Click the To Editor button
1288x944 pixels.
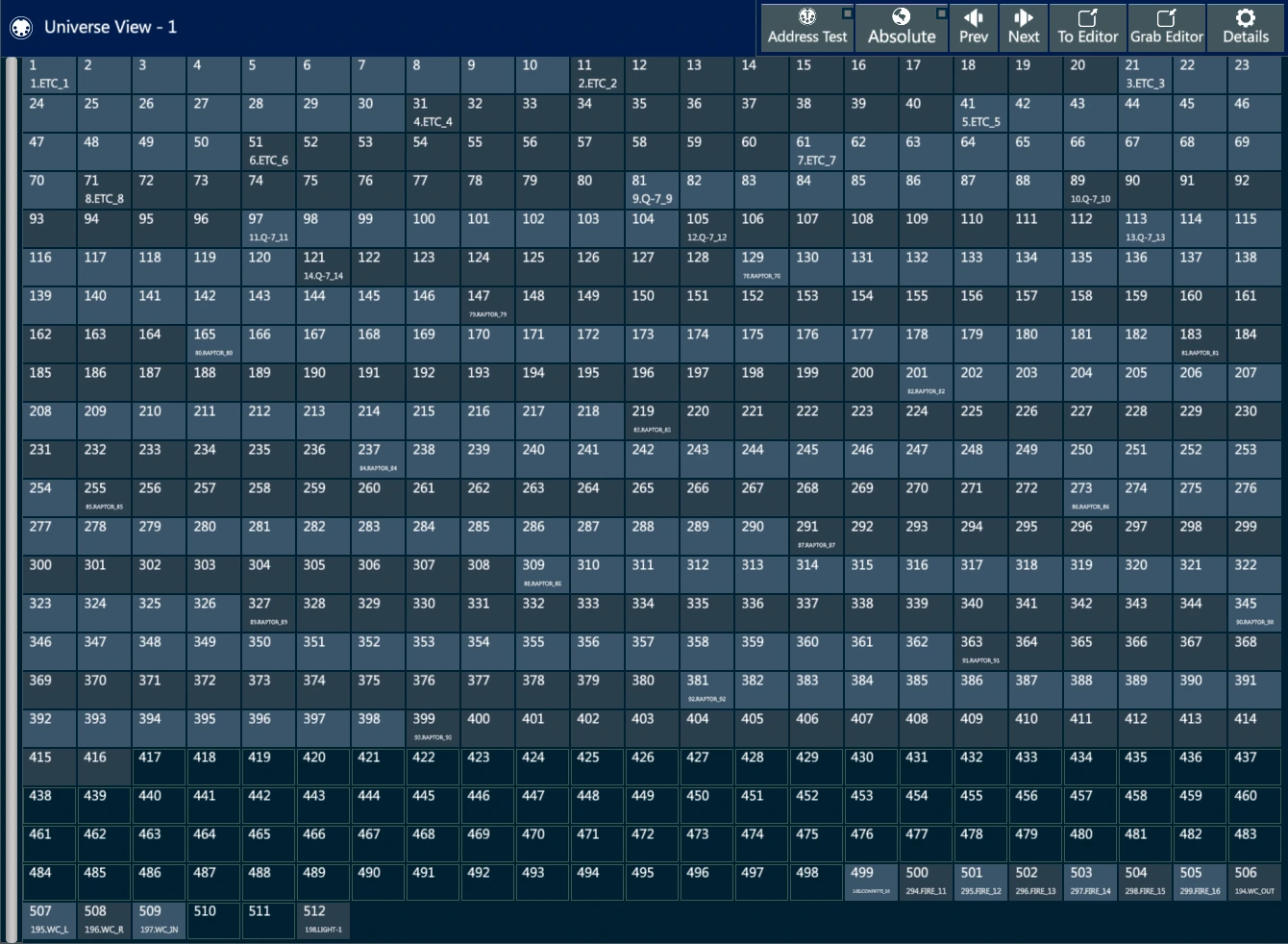(x=1087, y=27)
